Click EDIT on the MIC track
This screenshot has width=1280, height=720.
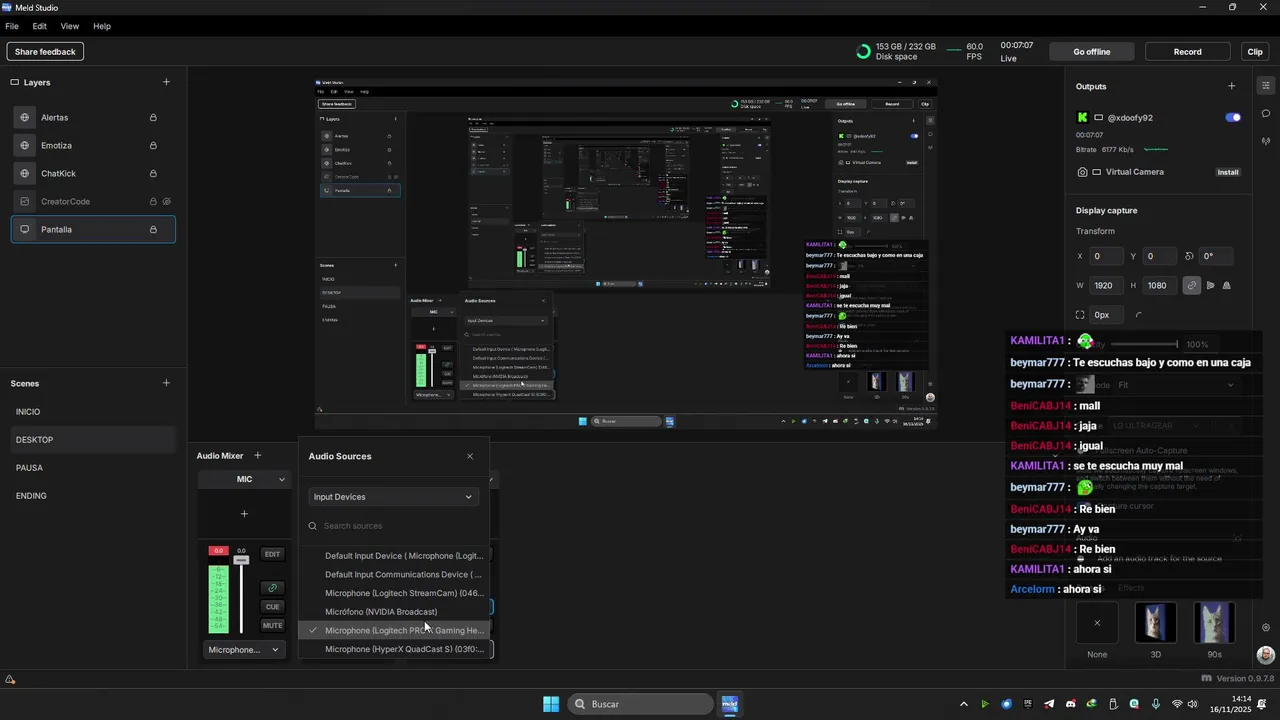click(272, 554)
